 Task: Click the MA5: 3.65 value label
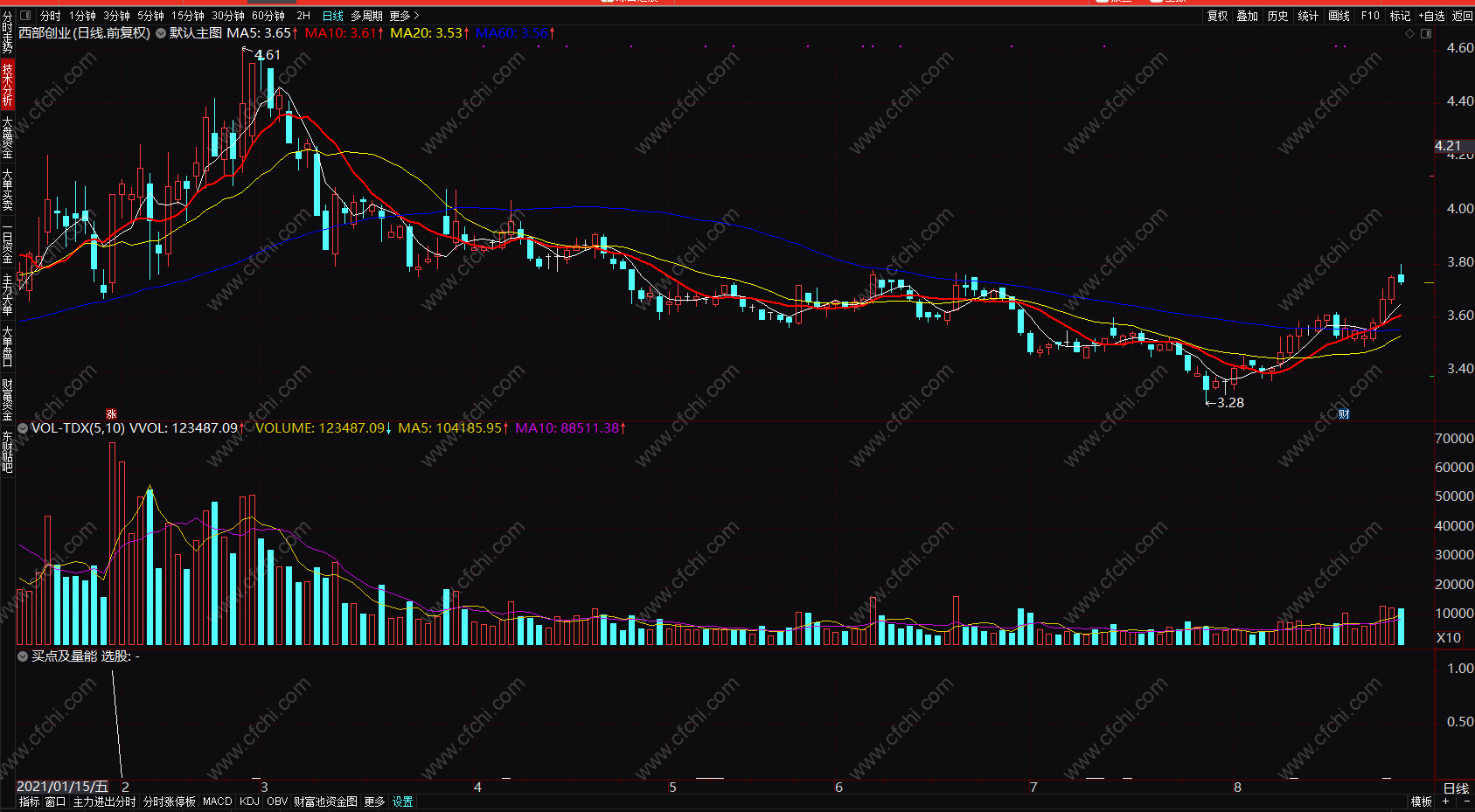point(261,33)
